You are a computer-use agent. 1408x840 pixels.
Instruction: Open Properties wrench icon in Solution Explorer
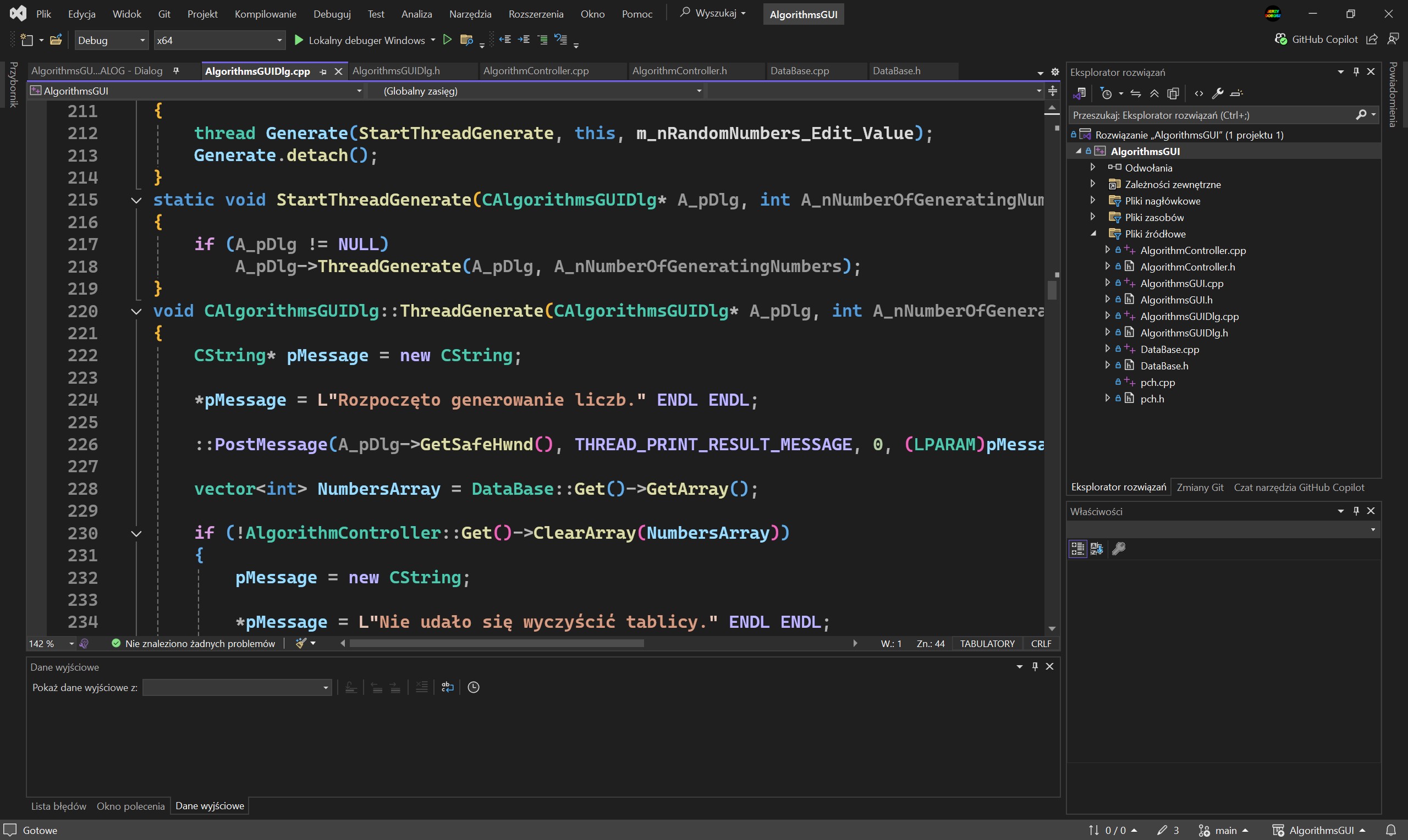point(1218,93)
